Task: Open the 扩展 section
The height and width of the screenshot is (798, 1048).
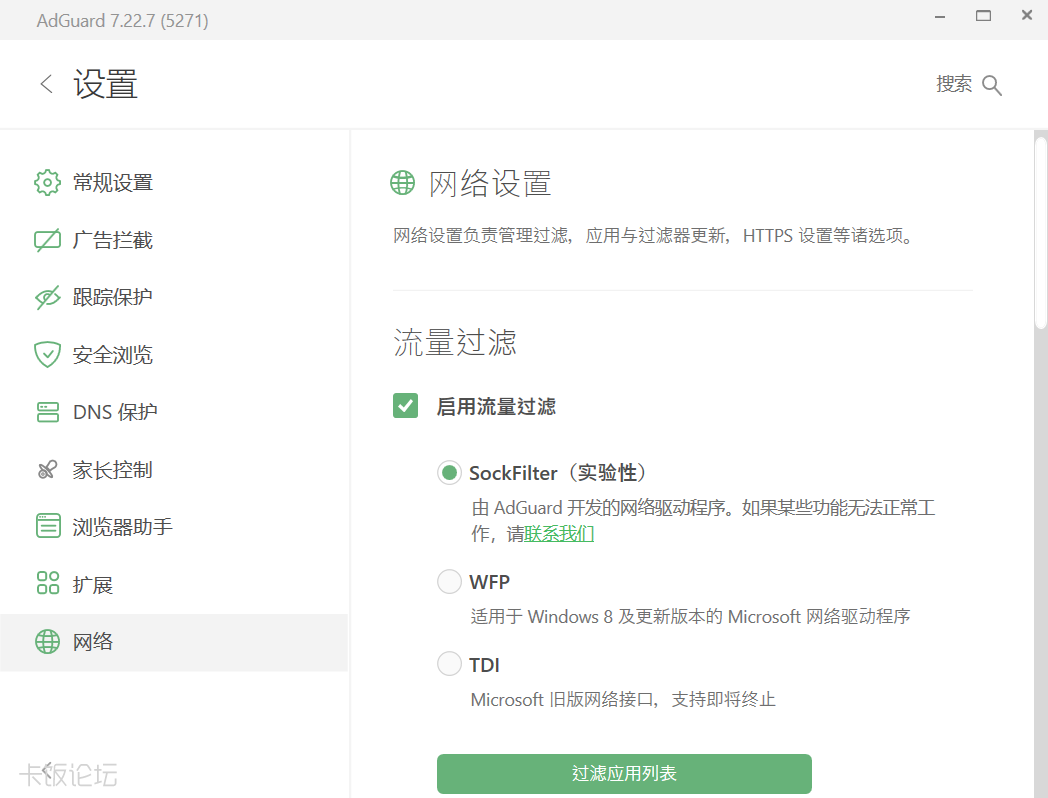Action: click(x=174, y=585)
